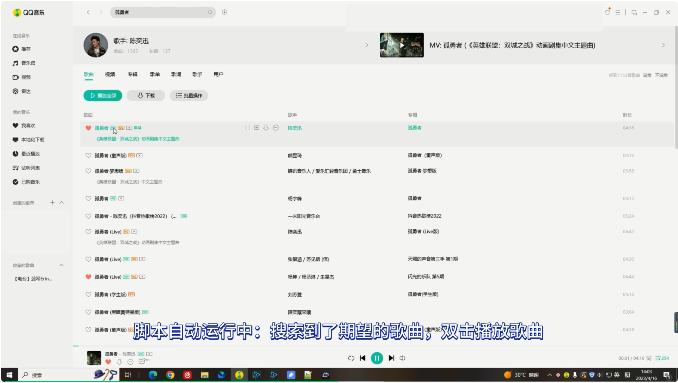
Task: Click the back navigation arrow
Action: 88,12
